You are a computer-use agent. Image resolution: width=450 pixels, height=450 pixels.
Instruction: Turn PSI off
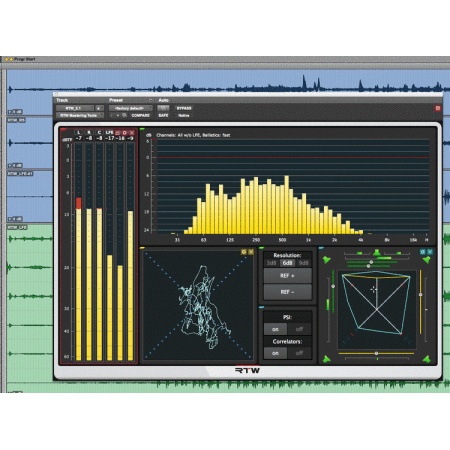299,329
